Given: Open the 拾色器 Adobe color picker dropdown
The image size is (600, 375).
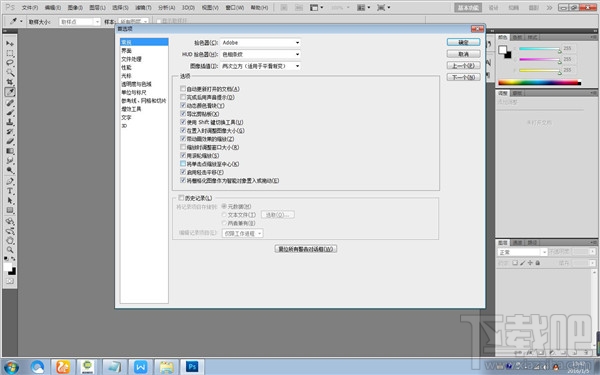Looking at the screenshot, I should click(260, 42).
